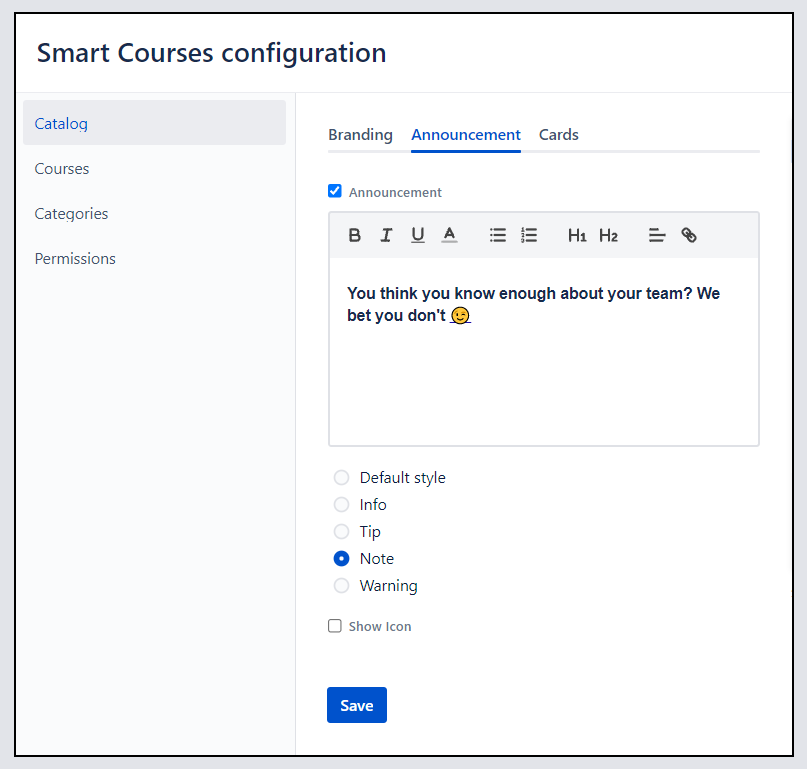Uncheck the Announcement checkbox
This screenshot has height=769, width=807.
pyautogui.click(x=335, y=191)
